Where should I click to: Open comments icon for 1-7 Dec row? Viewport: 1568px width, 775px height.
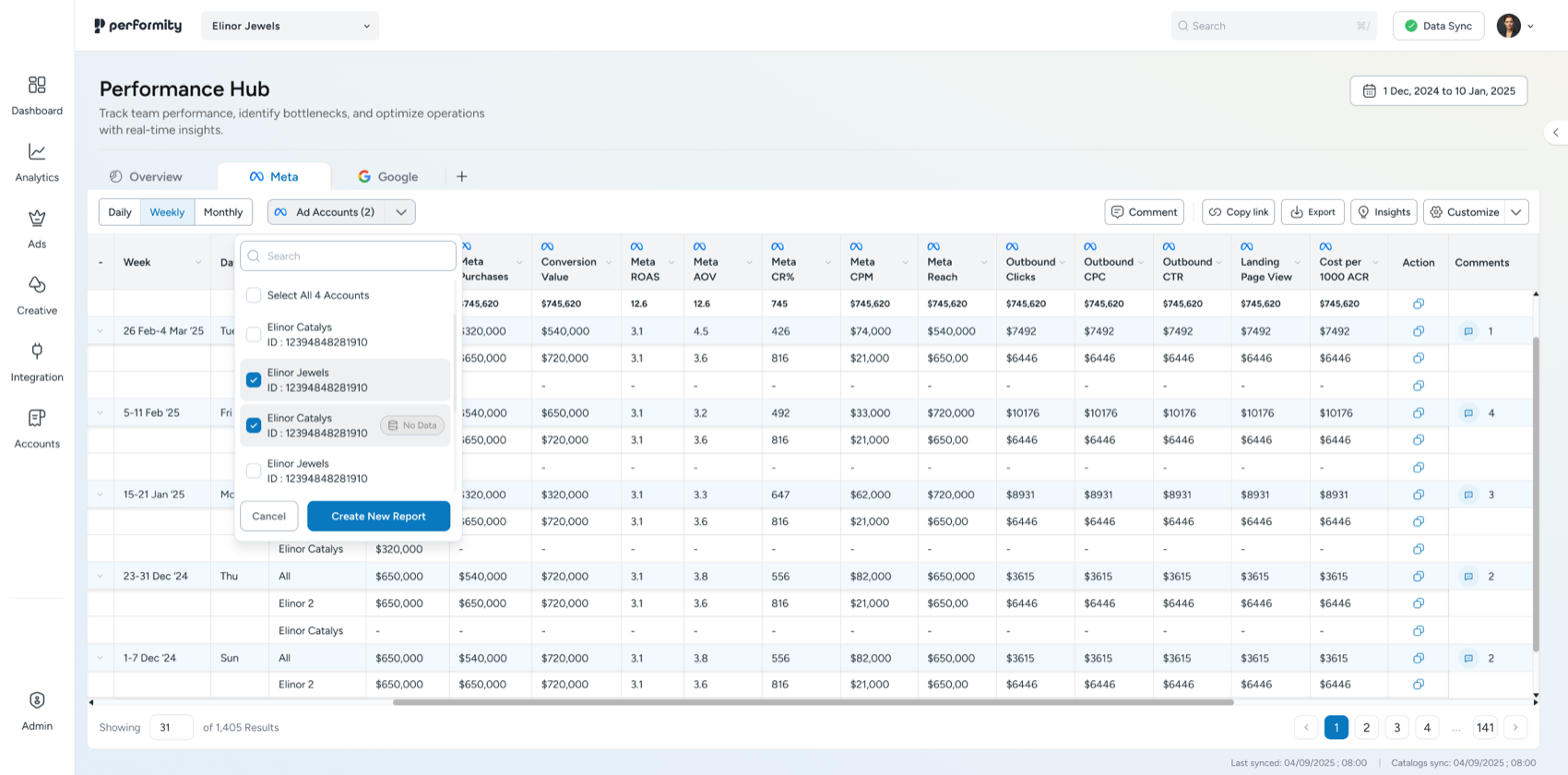pos(1468,658)
